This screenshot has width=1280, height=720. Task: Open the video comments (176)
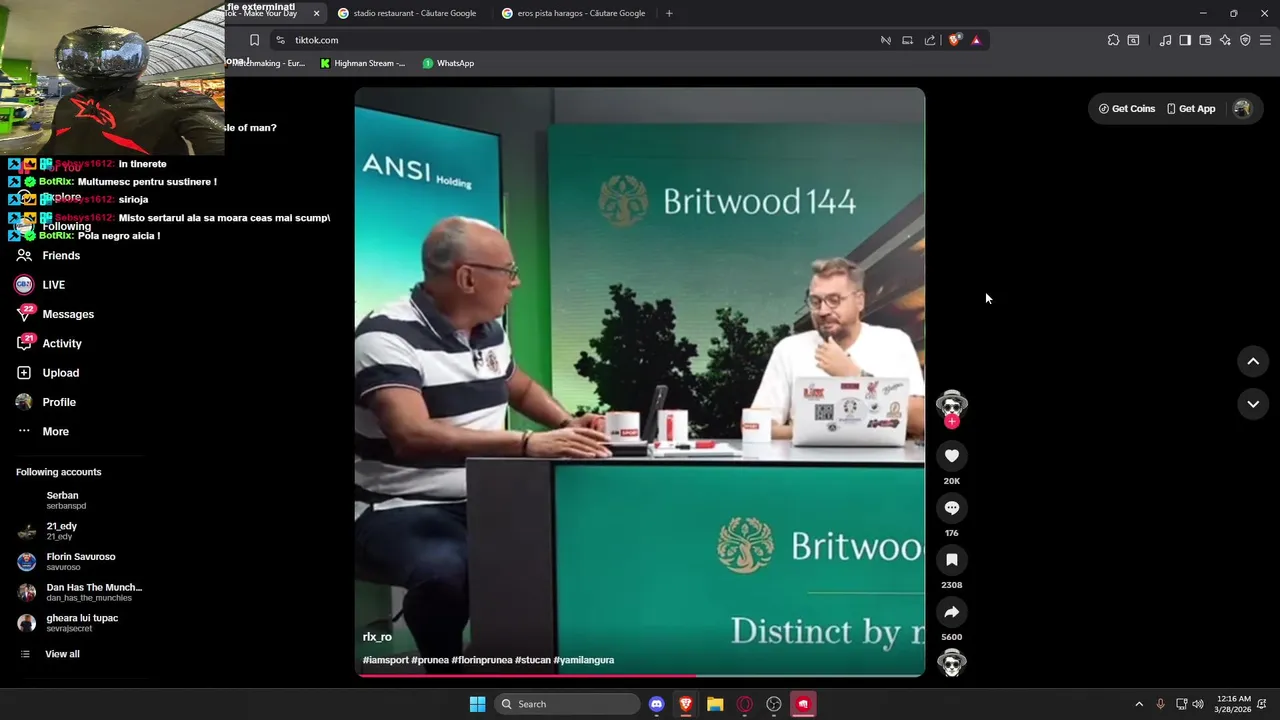coord(951,508)
